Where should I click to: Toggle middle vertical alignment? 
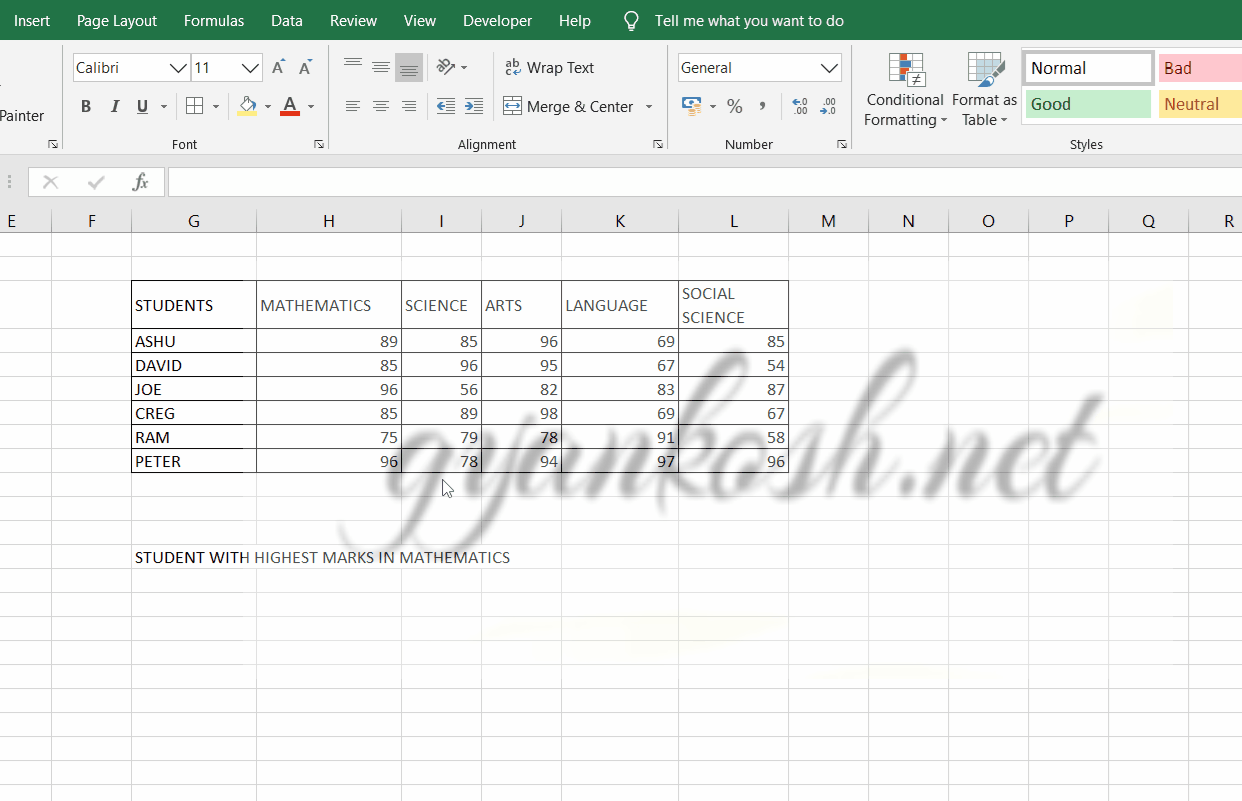coord(380,67)
